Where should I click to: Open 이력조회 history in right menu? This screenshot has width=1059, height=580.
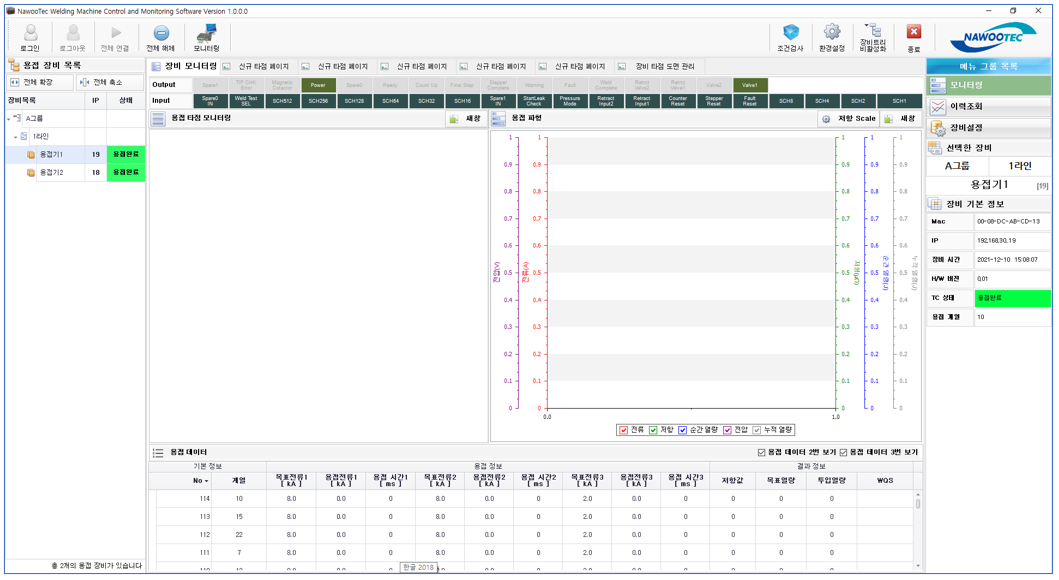965,107
